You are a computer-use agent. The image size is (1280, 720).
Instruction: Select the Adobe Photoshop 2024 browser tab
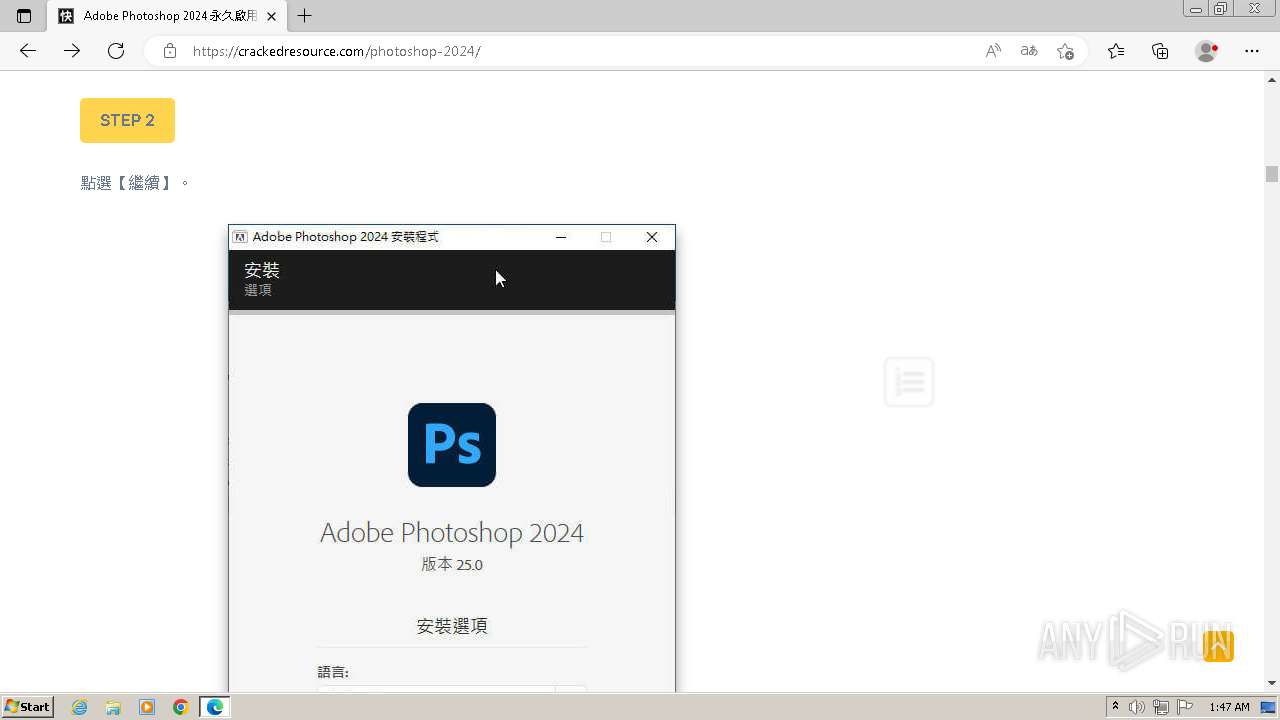point(166,16)
